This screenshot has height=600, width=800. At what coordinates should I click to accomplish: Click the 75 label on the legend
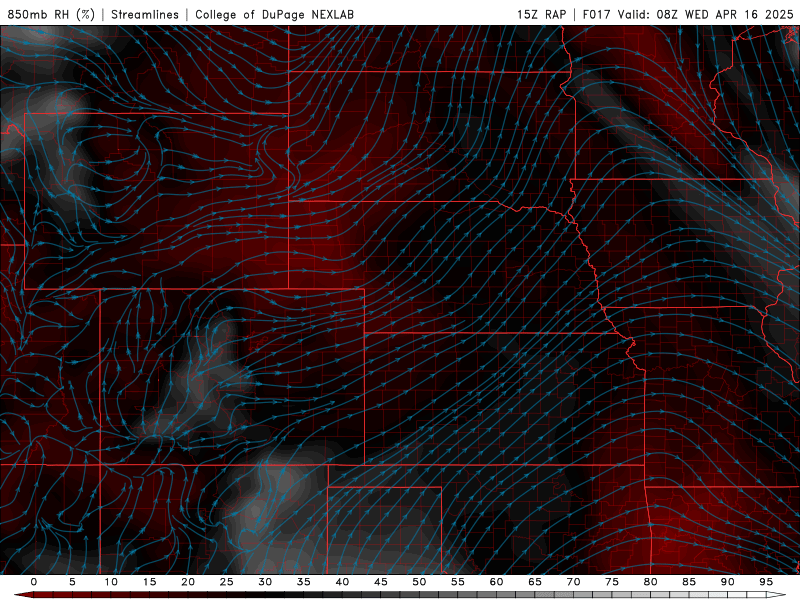click(612, 582)
